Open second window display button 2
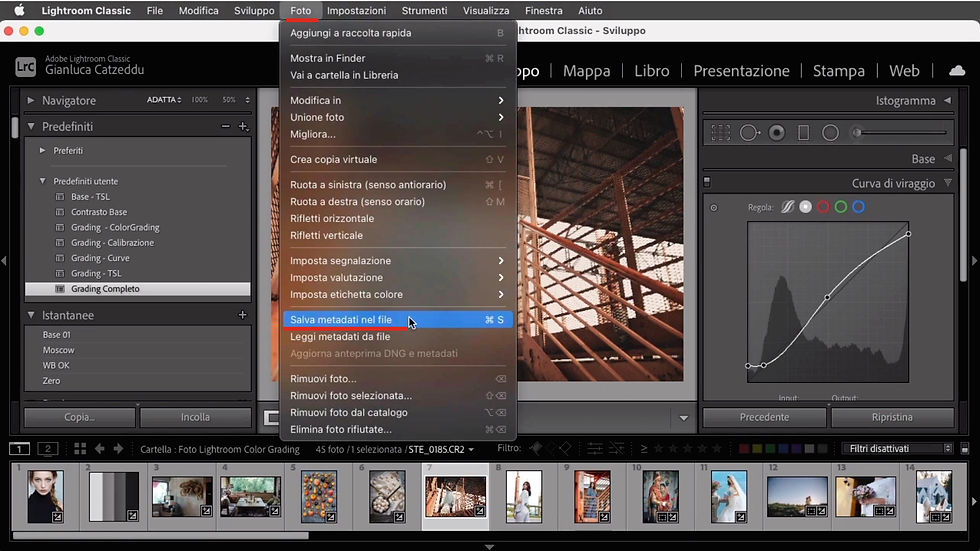Viewport: 980px width, 551px height. click(48, 449)
